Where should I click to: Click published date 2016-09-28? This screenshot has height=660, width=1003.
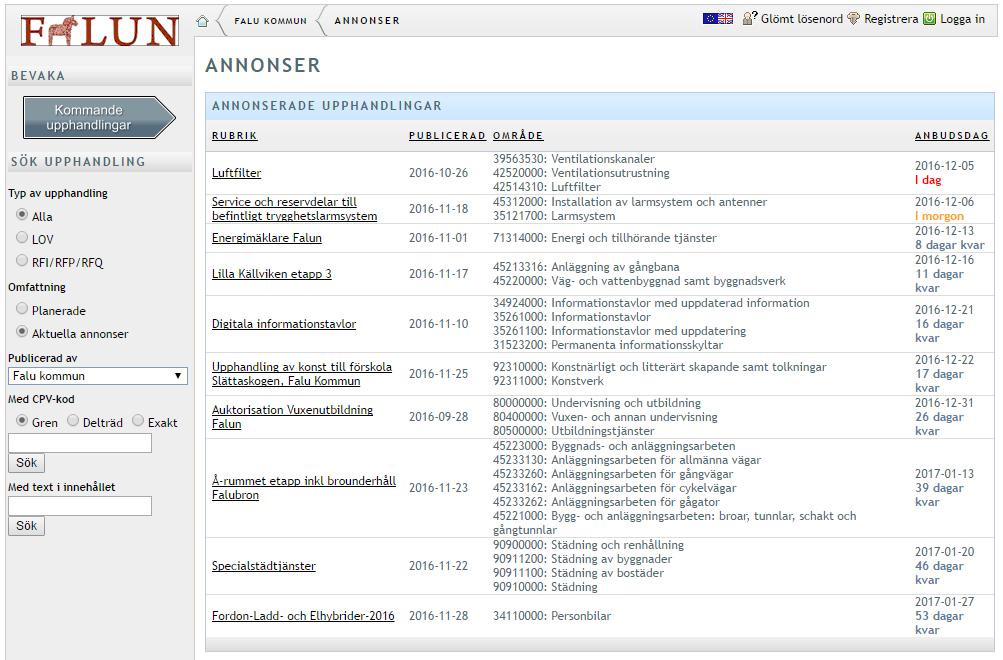pos(438,417)
